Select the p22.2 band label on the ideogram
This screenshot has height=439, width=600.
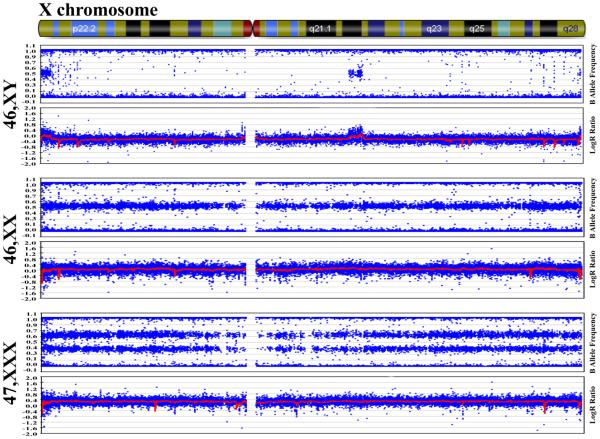click(x=84, y=29)
